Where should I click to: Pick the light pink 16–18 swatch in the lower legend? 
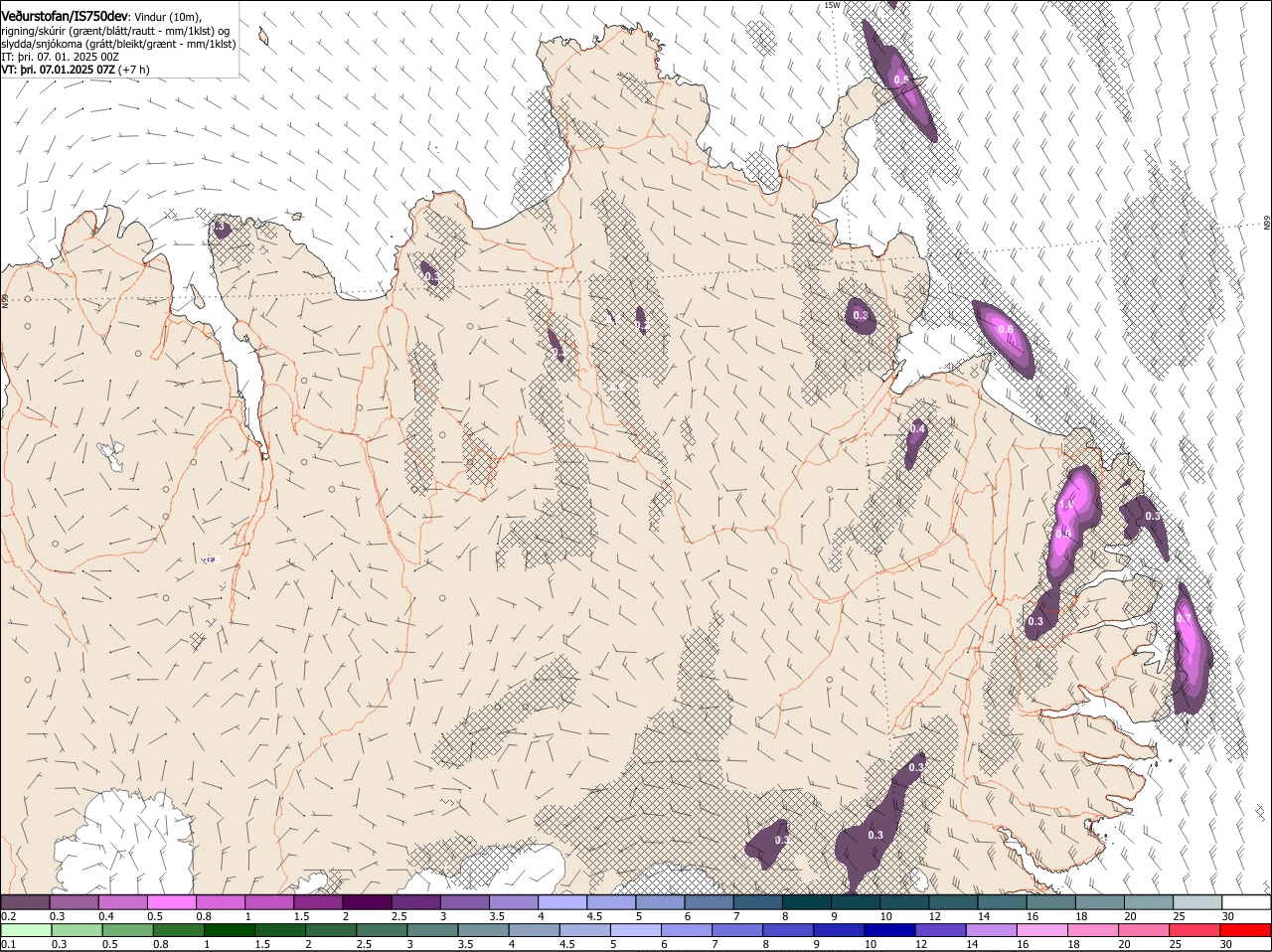(1042, 930)
